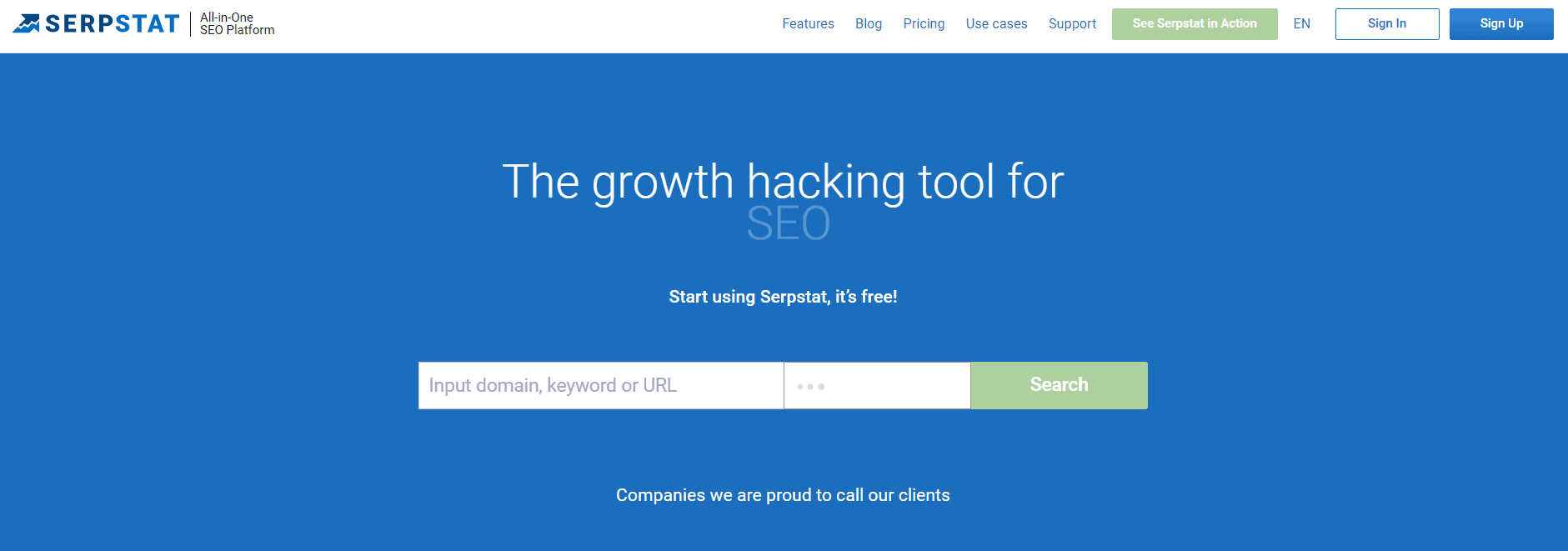Click the Start using Serpstat text
This screenshot has width=1568, height=551.
(783, 297)
